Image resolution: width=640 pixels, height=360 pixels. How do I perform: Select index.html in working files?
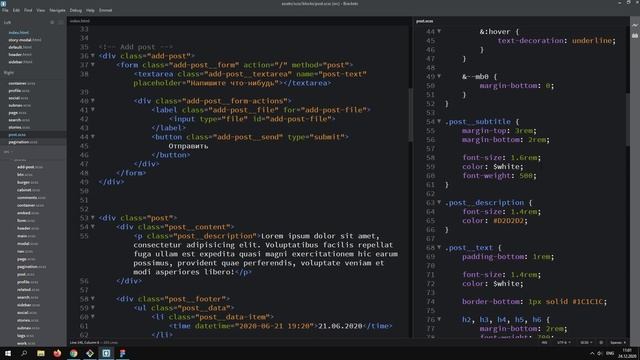point(18,32)
